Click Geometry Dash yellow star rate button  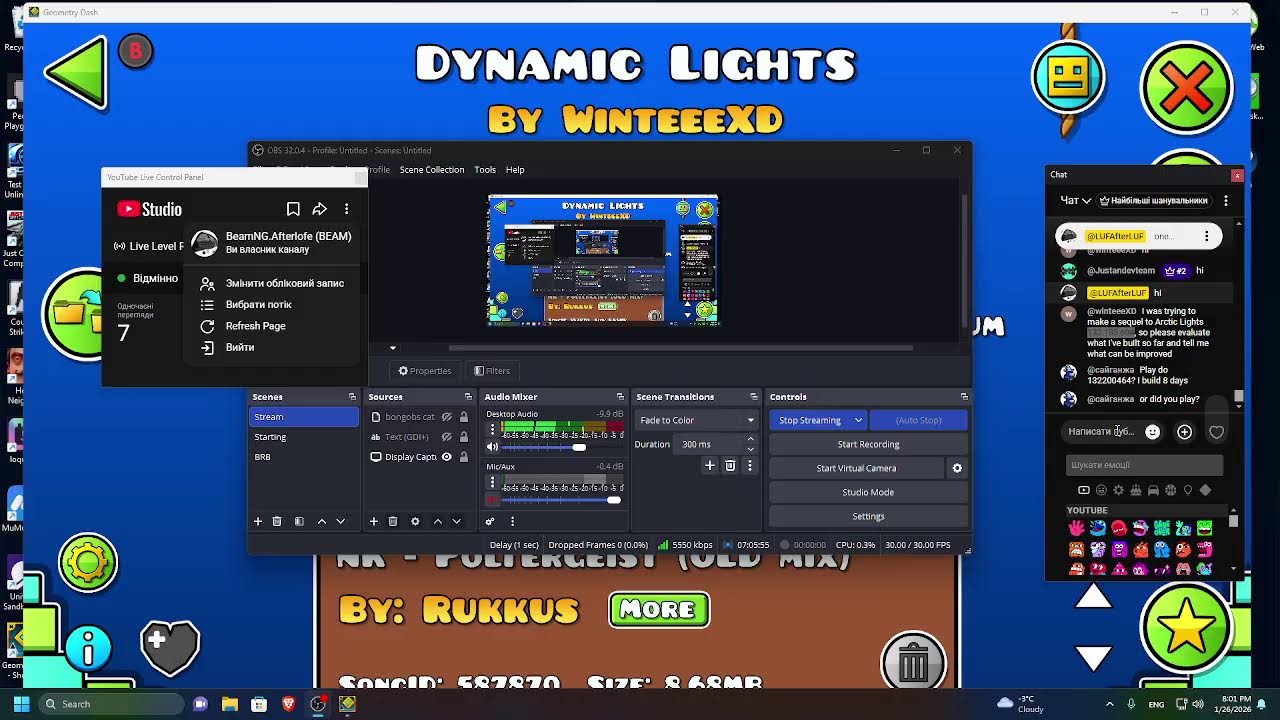1186,628
